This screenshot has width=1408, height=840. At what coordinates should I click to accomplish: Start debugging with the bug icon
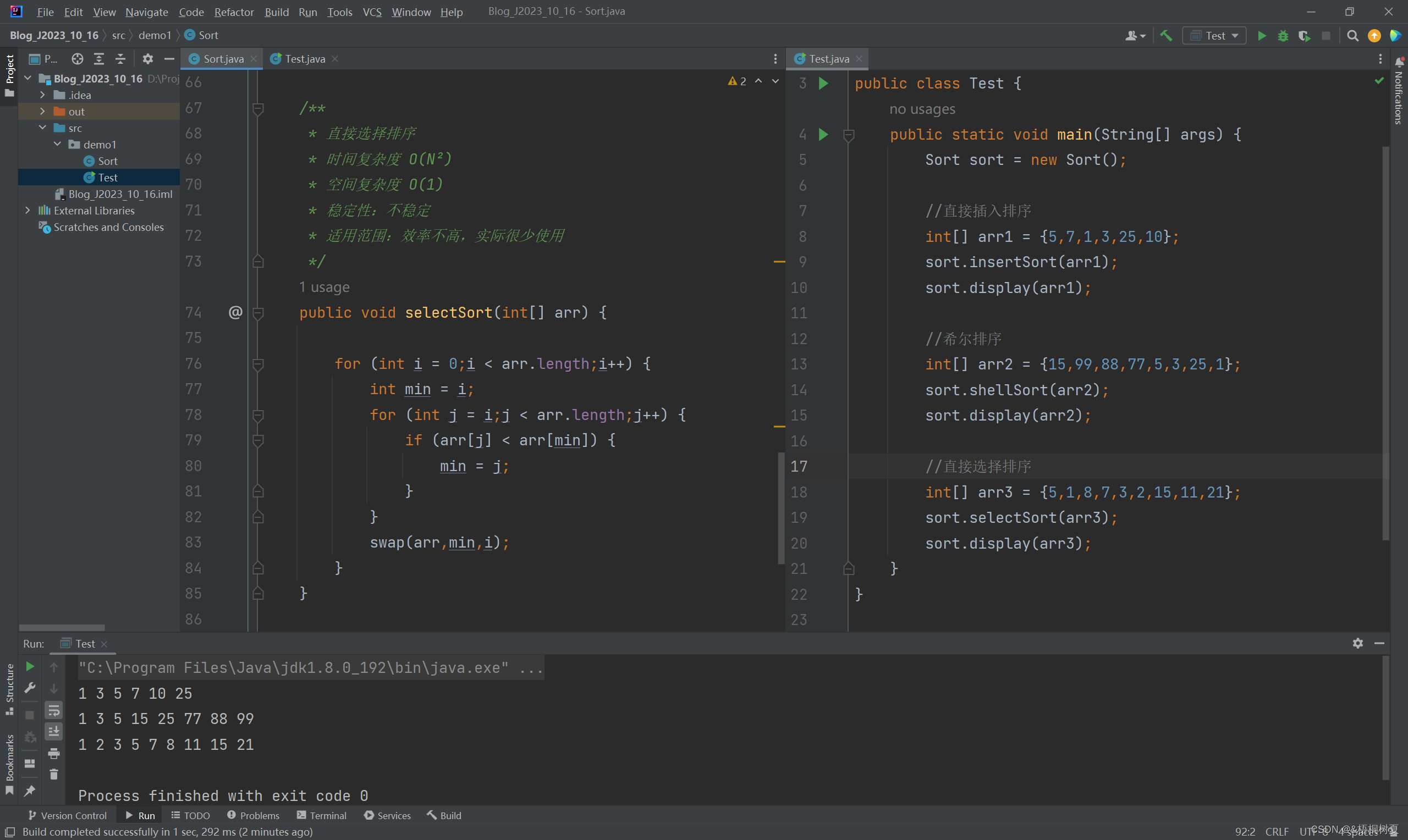coord(1283,36)
